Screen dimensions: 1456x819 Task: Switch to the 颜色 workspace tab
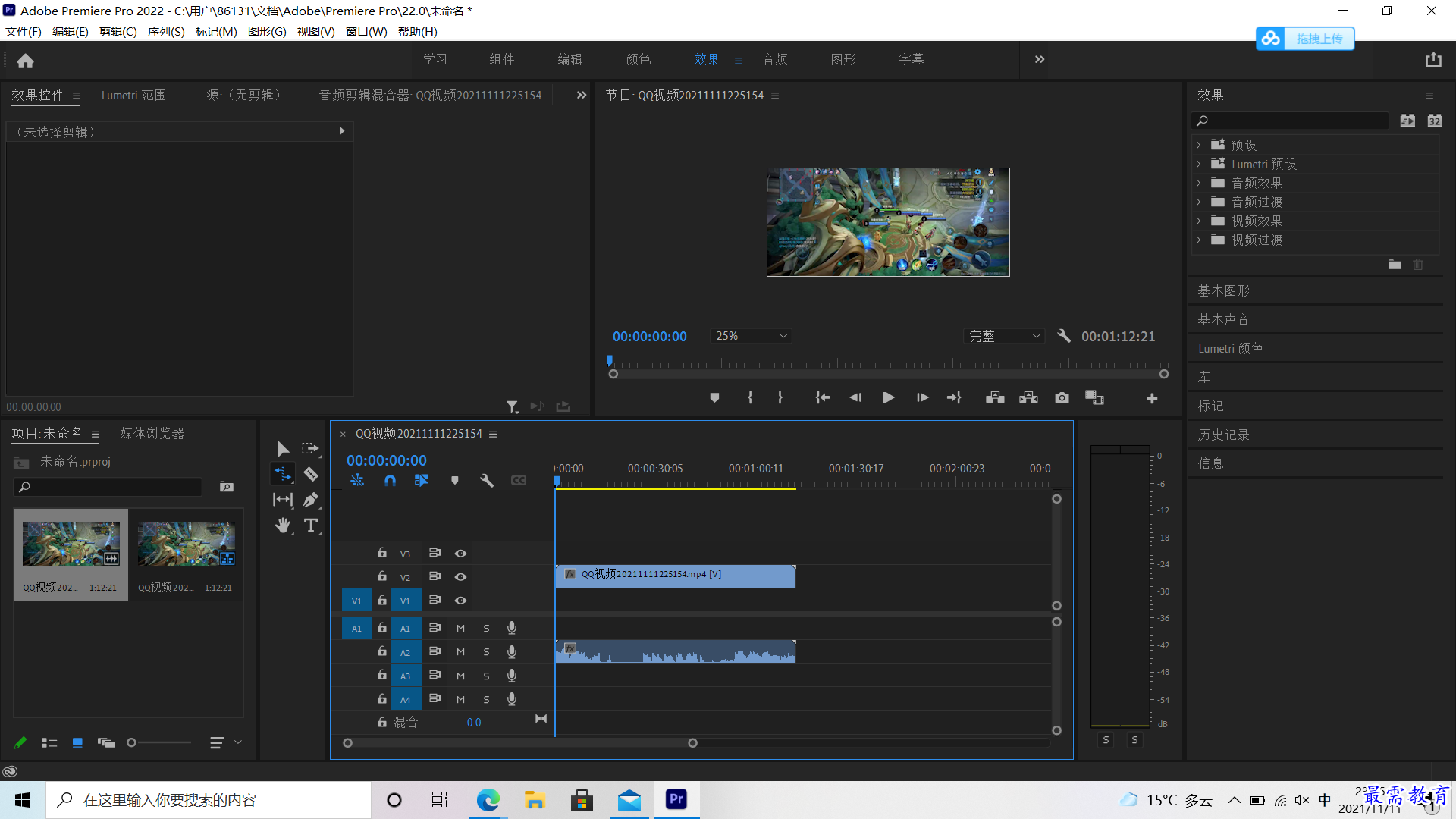pyautogui.click(x=639, y=59)
